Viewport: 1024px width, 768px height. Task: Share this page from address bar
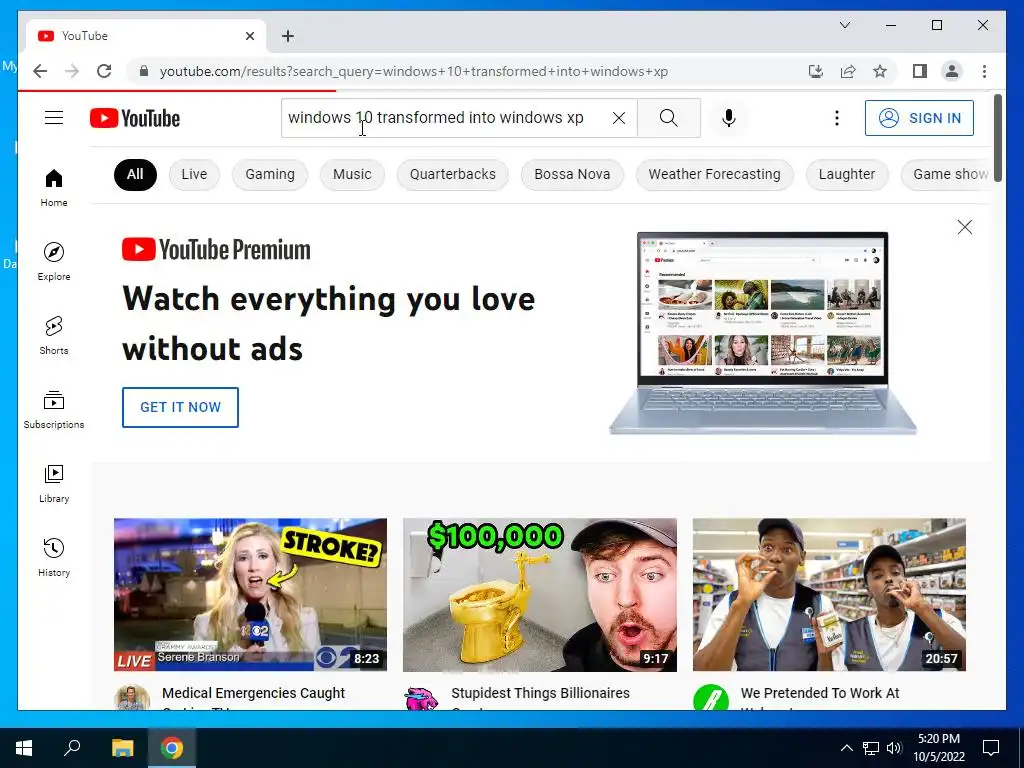[x=848, y=71]
